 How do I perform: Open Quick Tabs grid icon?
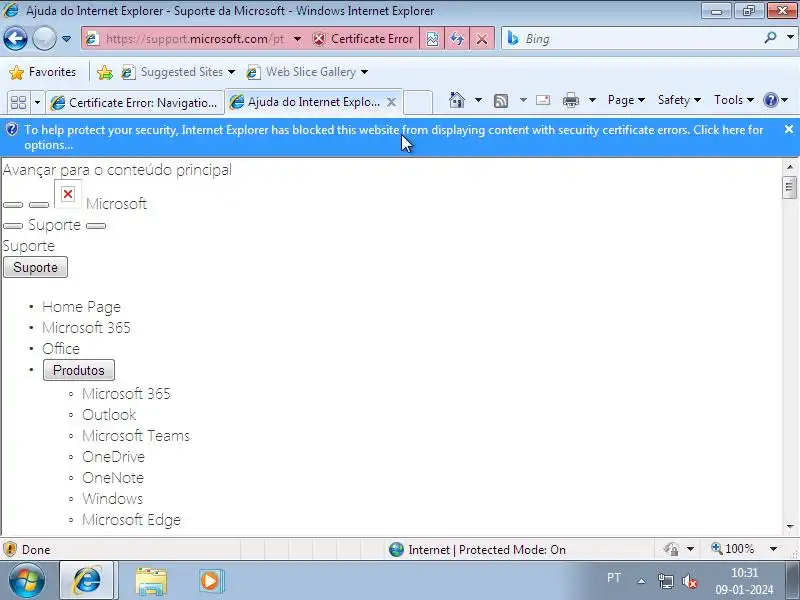point(18,103)
